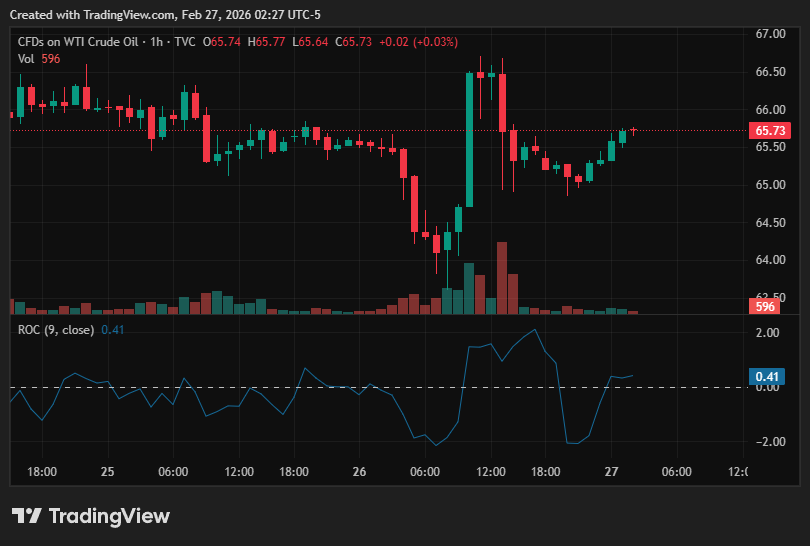Image resolution: width=810 pixels, height=546 pixels.
Task: Click the red 596 volume tag
Action: [x=765, y=306]
